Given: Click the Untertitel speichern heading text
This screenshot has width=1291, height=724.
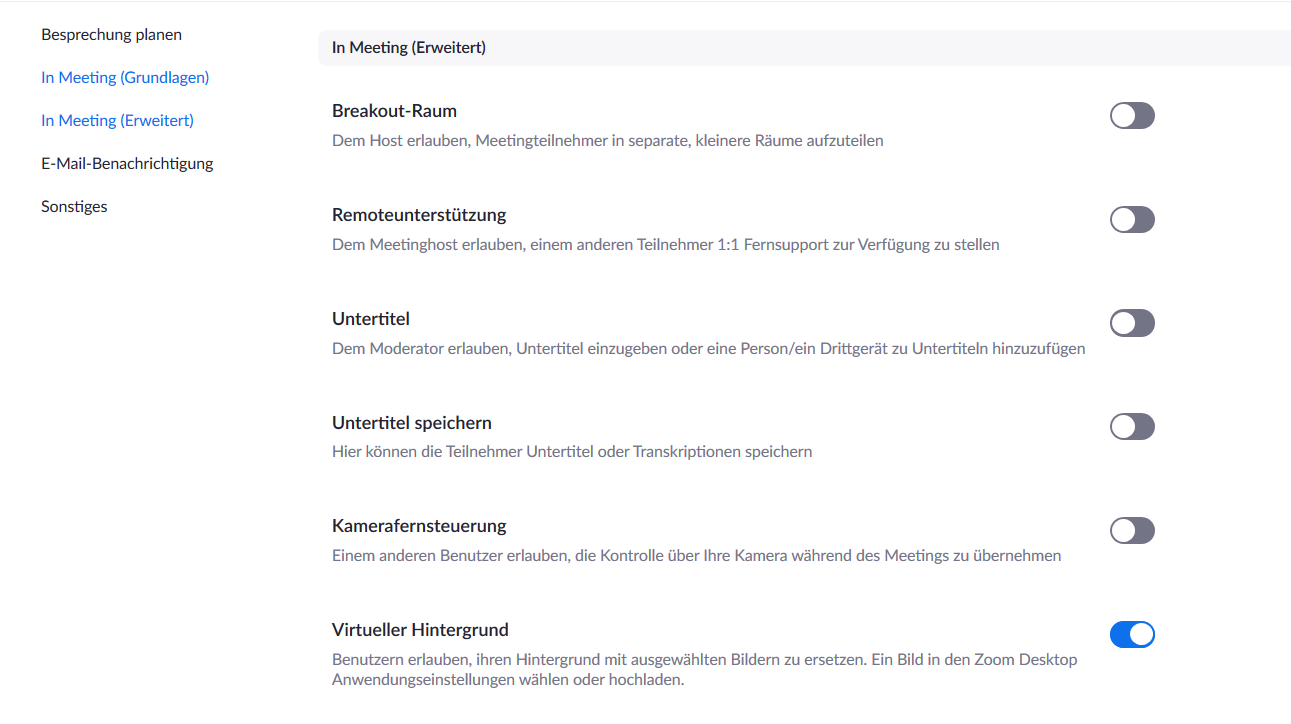Looking at the screenshot, I should tap(412, 423).
